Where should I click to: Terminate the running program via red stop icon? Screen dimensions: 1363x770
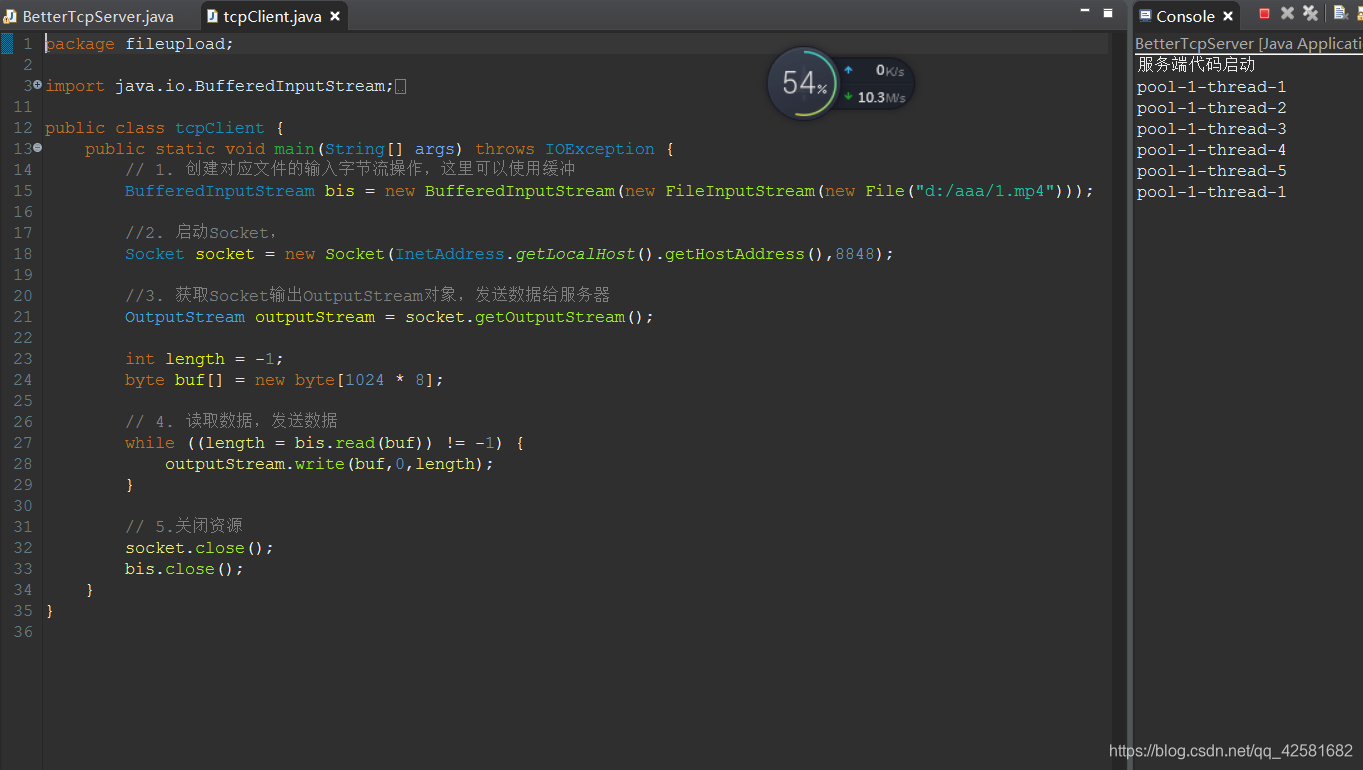1264,14
